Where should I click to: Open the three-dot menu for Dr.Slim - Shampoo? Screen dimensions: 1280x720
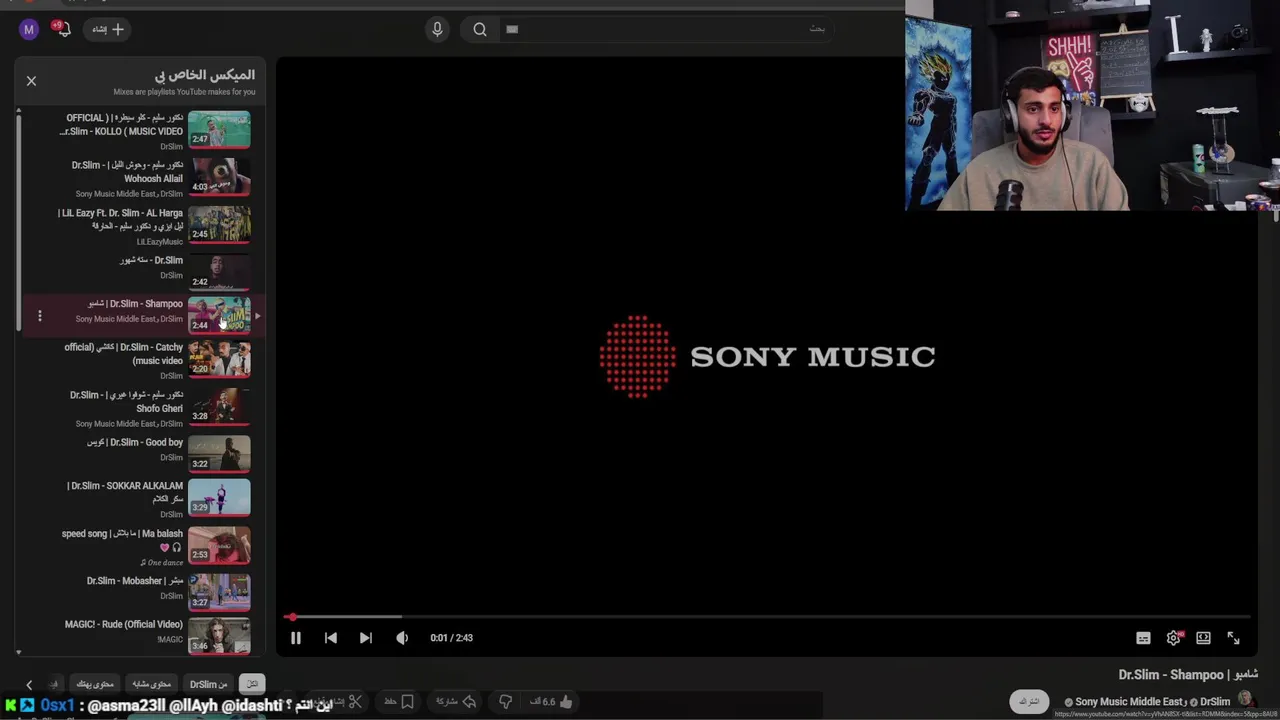click(40, 316)
